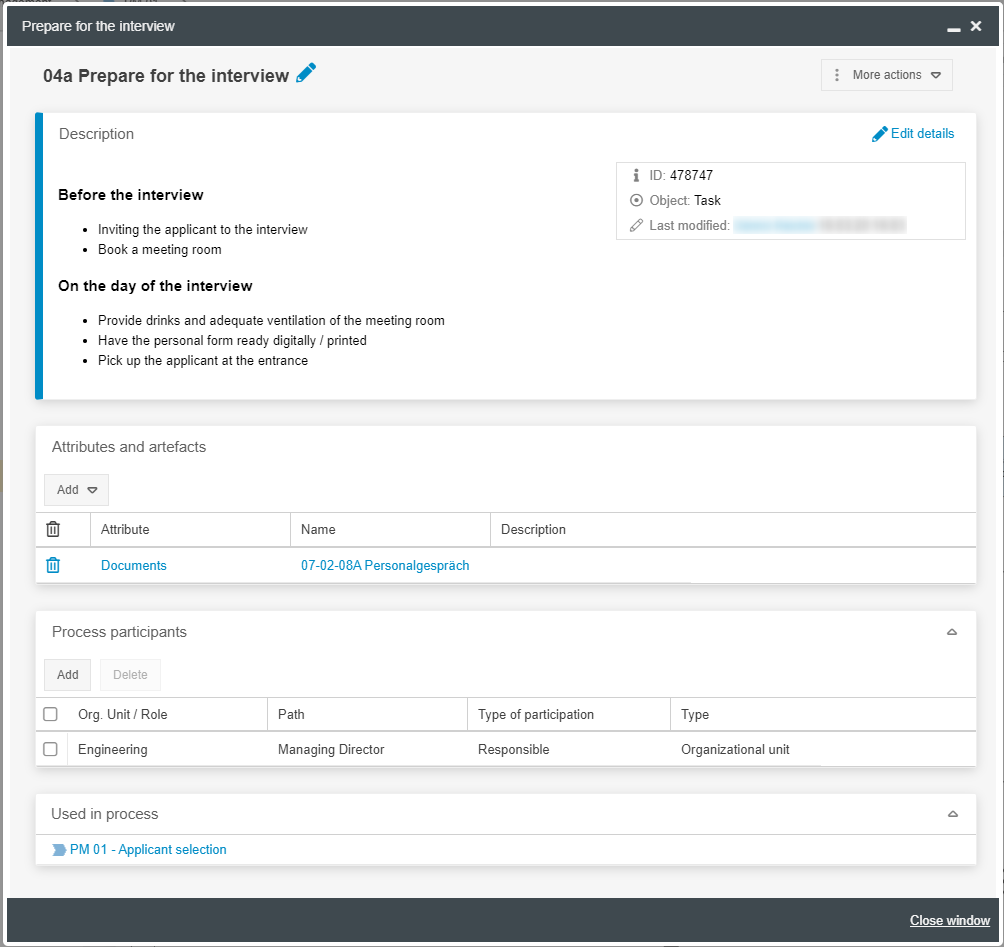Toggle the select-all participants checkbox
Screen dimensions: 1004x947
51,714
